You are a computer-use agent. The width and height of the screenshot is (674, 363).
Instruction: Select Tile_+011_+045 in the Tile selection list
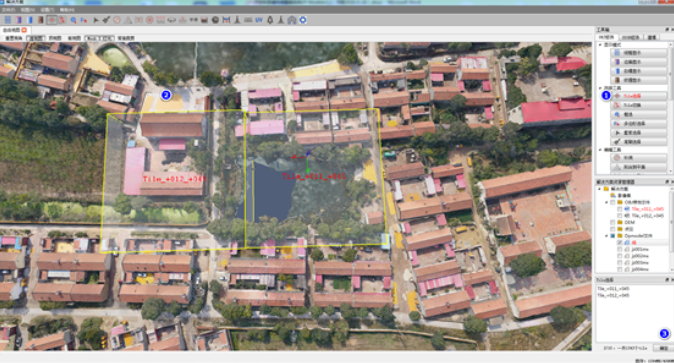click(613, 289)
